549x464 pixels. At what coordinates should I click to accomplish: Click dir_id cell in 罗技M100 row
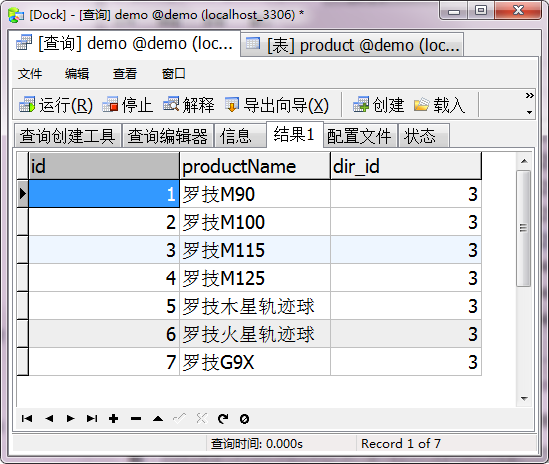click(x=406, y=222)
